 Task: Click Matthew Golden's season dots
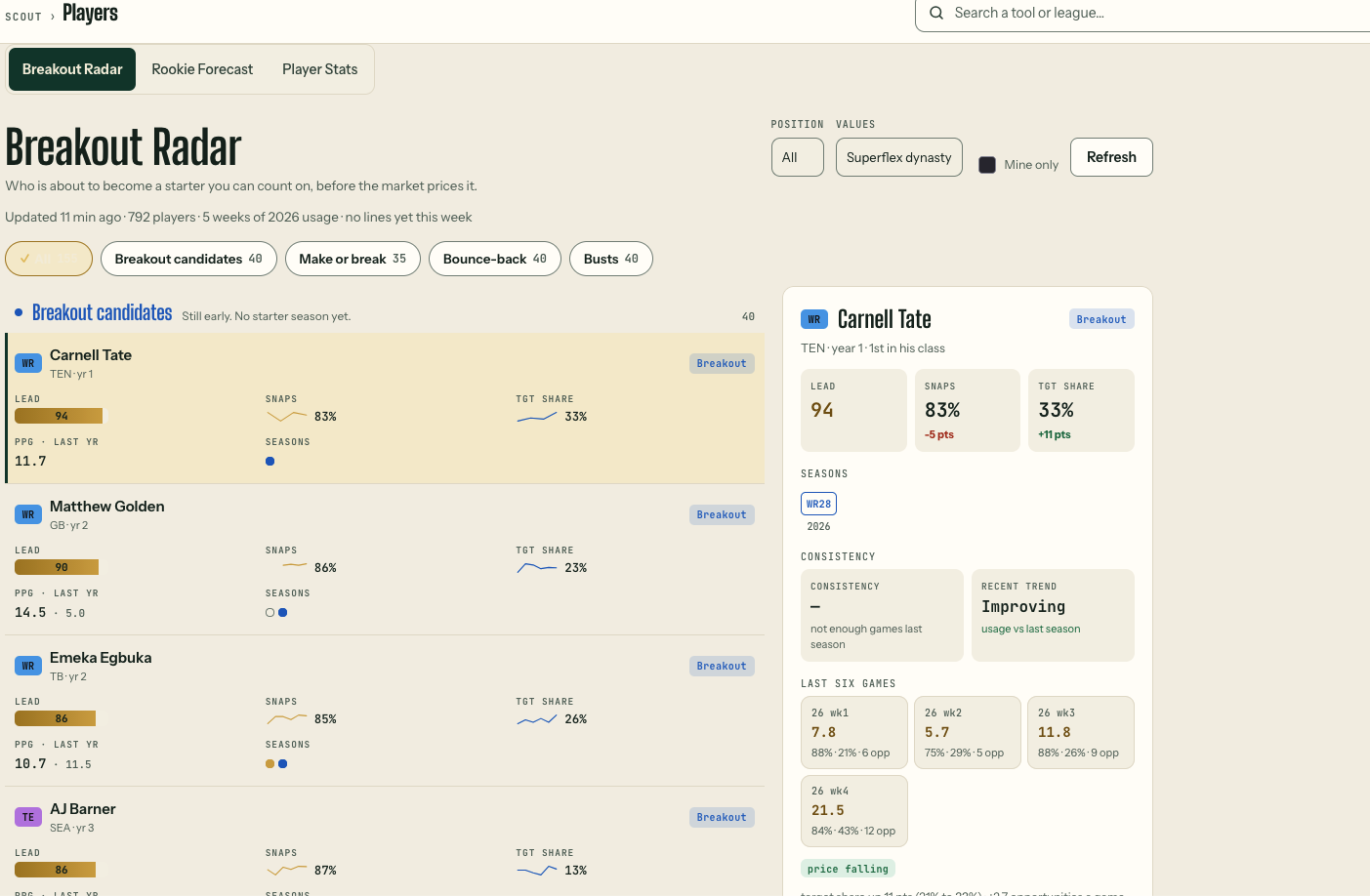click(276, 613)
